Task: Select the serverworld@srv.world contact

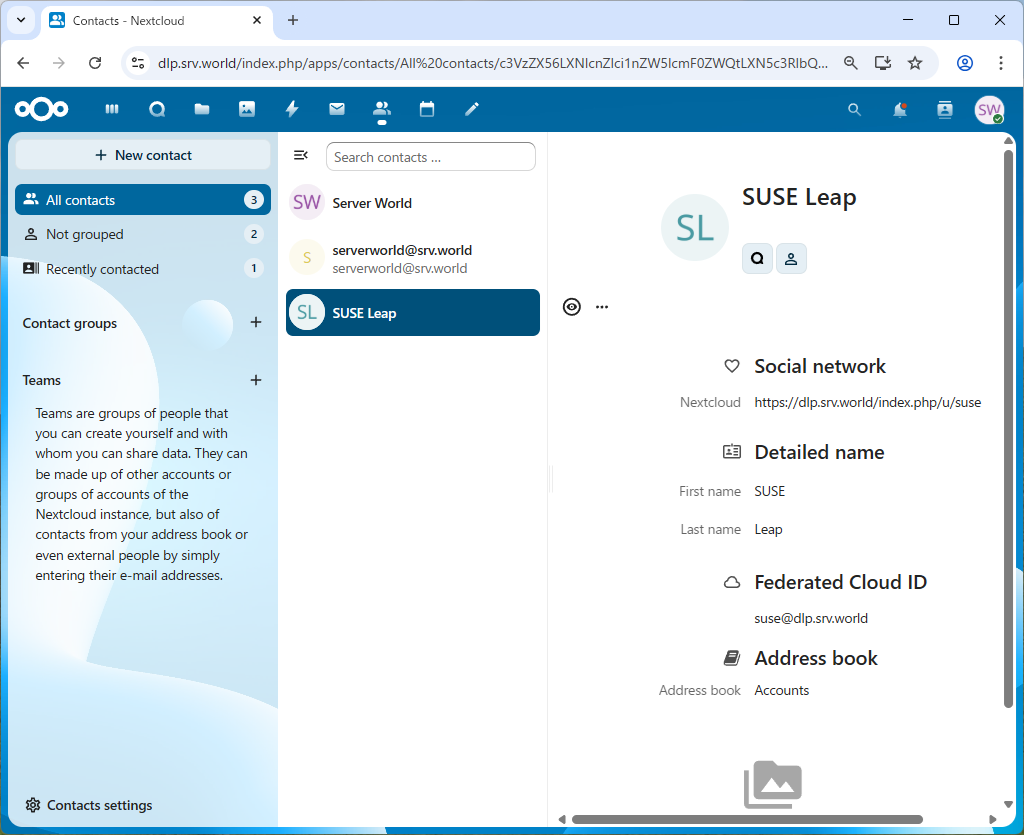Action: pyautogui.click(x=413, y=259)
